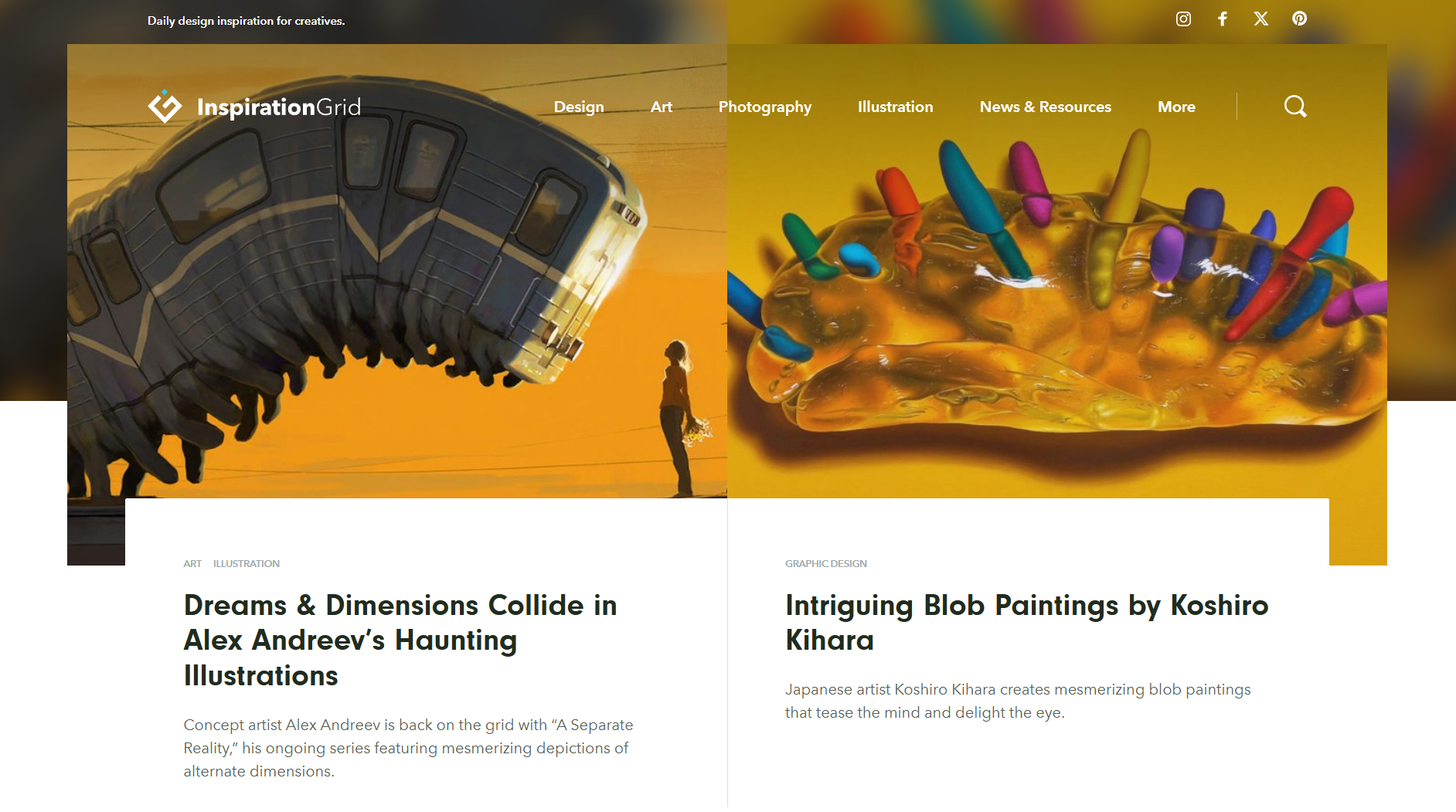Open the Pinterest social icon
Image resolution: width=1456 pixels, height=812 pixels.
(x=1300, y=19)
